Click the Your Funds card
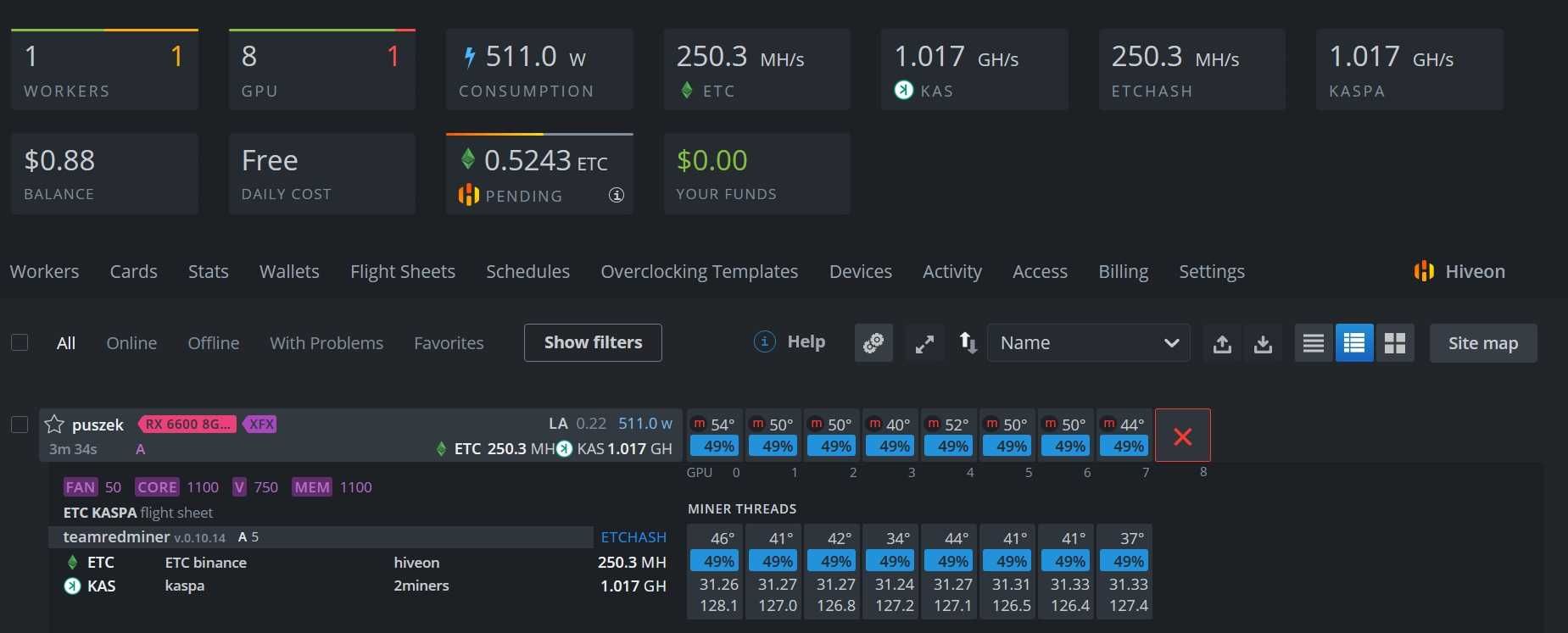The height and width of the screenshot is (633, 1568). click(757, 174)
